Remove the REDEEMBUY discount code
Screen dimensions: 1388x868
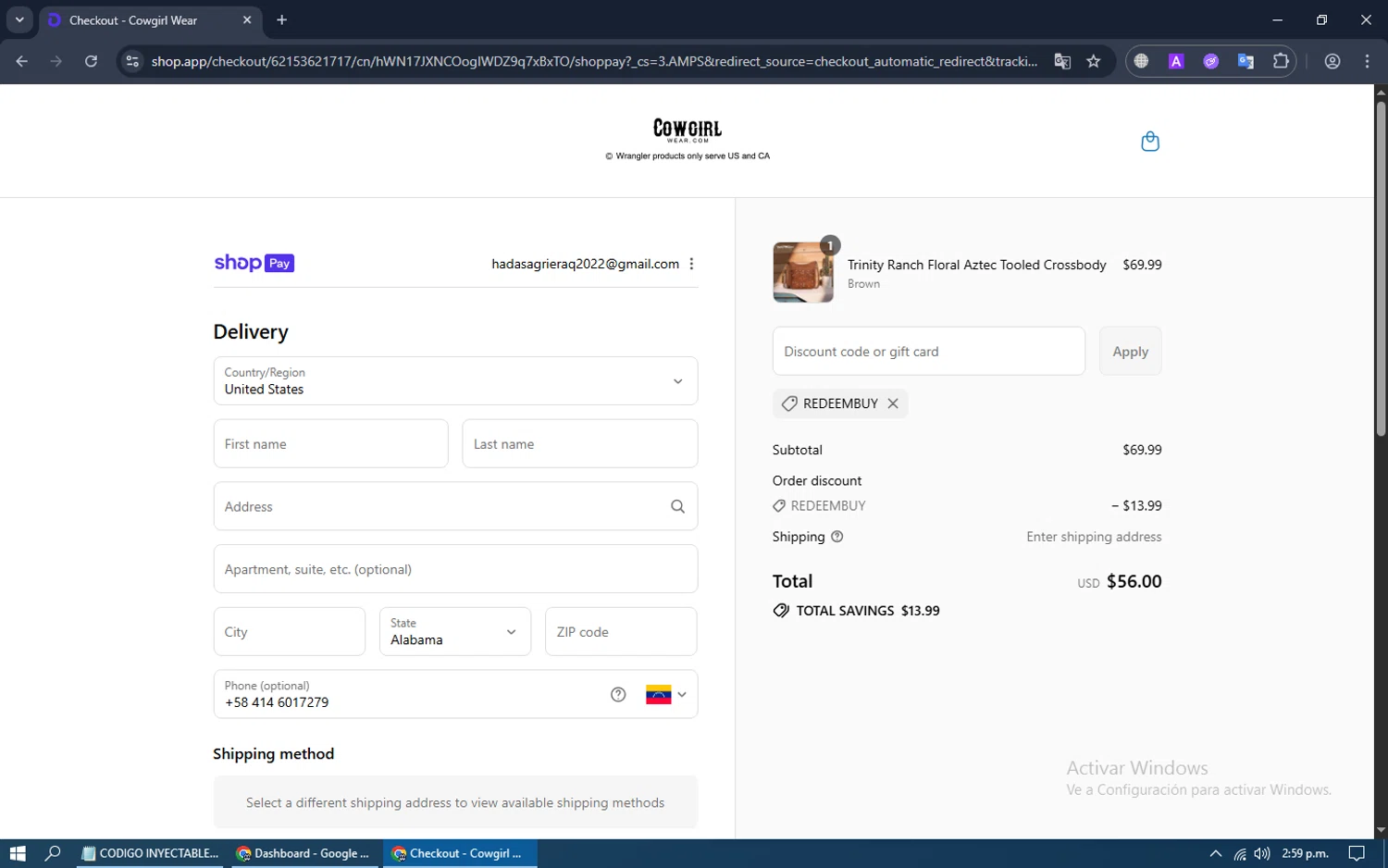point(893,403)
